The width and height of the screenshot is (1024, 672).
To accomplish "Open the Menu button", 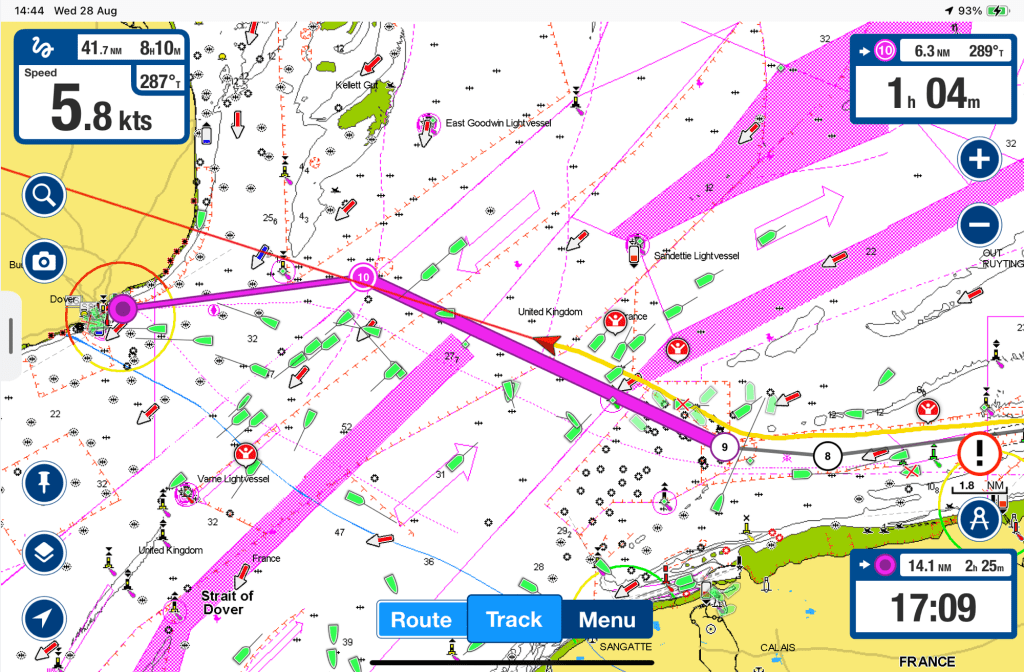I will tap(606, 620).
